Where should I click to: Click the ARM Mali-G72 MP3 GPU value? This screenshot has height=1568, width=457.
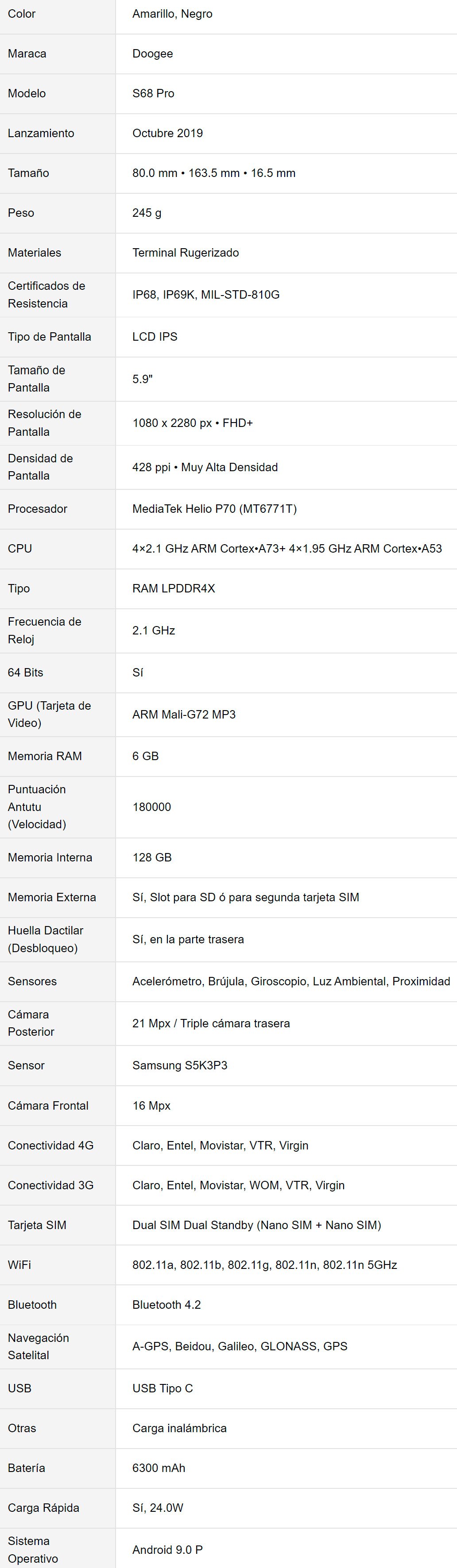pyautogui.click(x=184, y=715)
